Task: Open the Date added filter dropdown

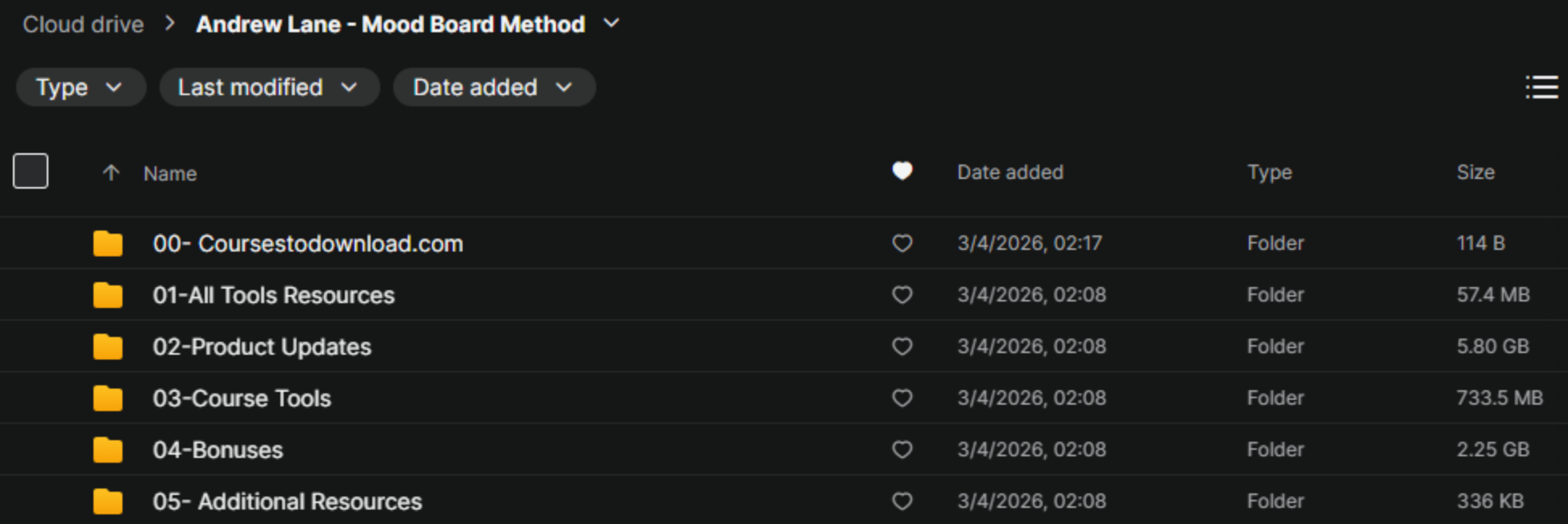Action: pyautogui.click(x=493, y=87)
